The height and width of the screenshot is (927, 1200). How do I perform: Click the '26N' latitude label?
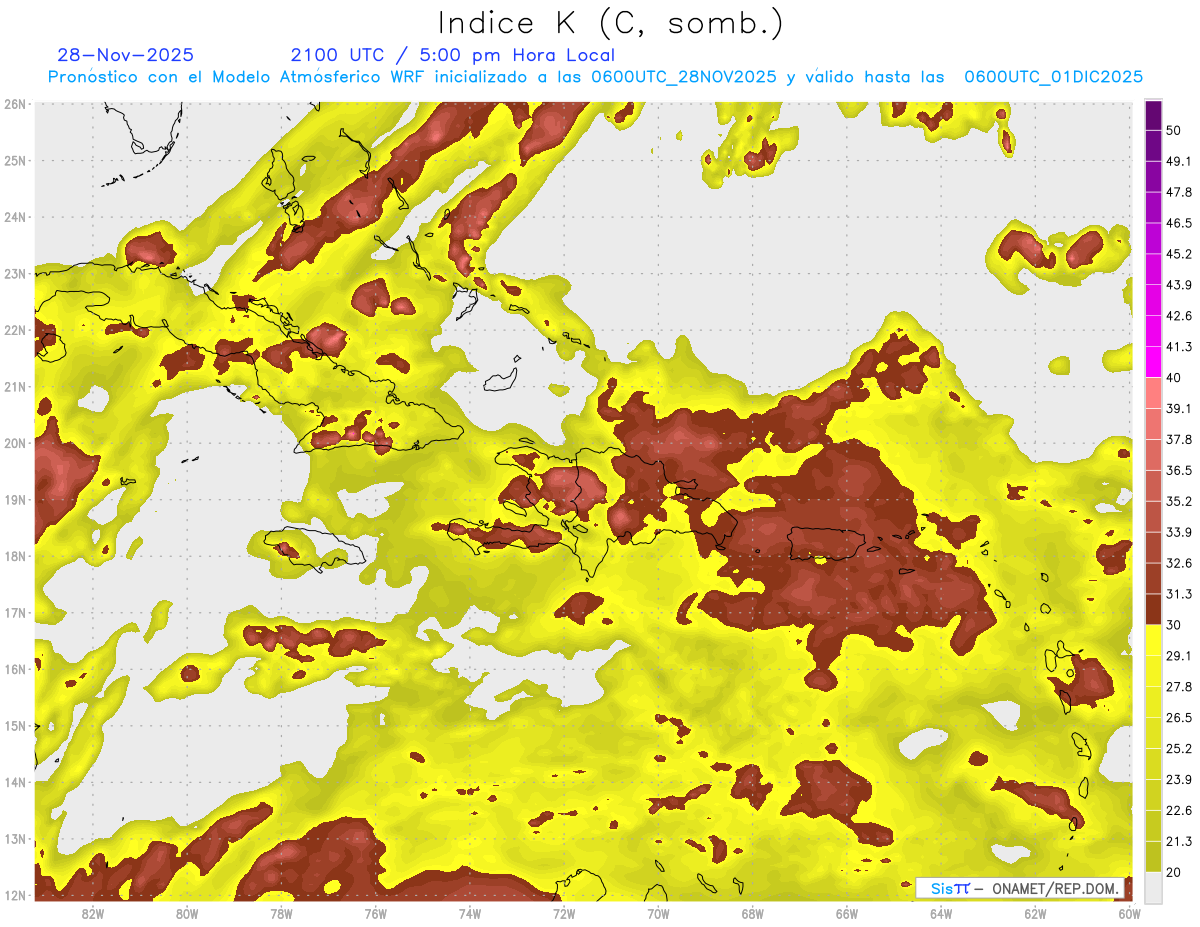click(15, 104)
